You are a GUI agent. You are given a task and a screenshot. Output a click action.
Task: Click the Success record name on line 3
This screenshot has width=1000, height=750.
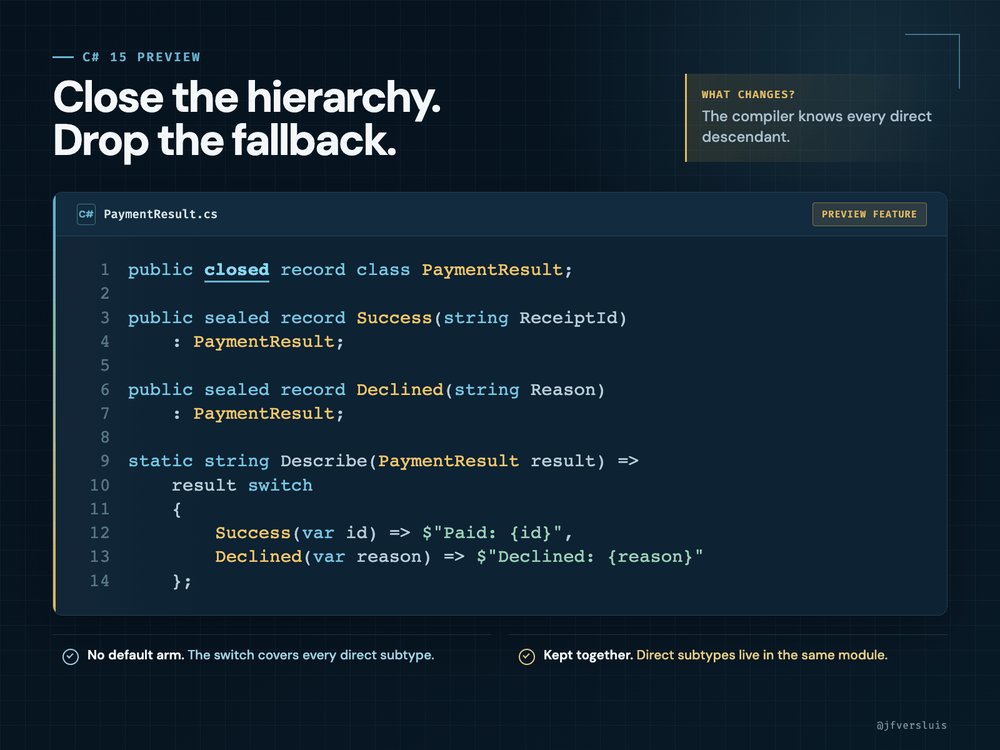click(x=394, y=318)
